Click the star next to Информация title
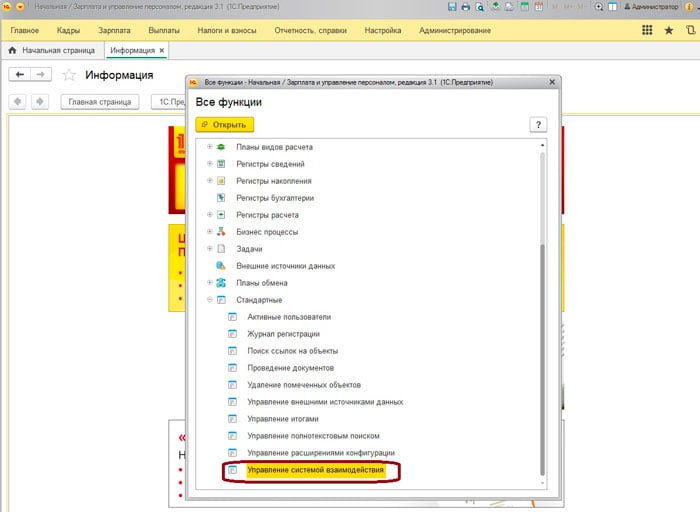 pos(69,75)
